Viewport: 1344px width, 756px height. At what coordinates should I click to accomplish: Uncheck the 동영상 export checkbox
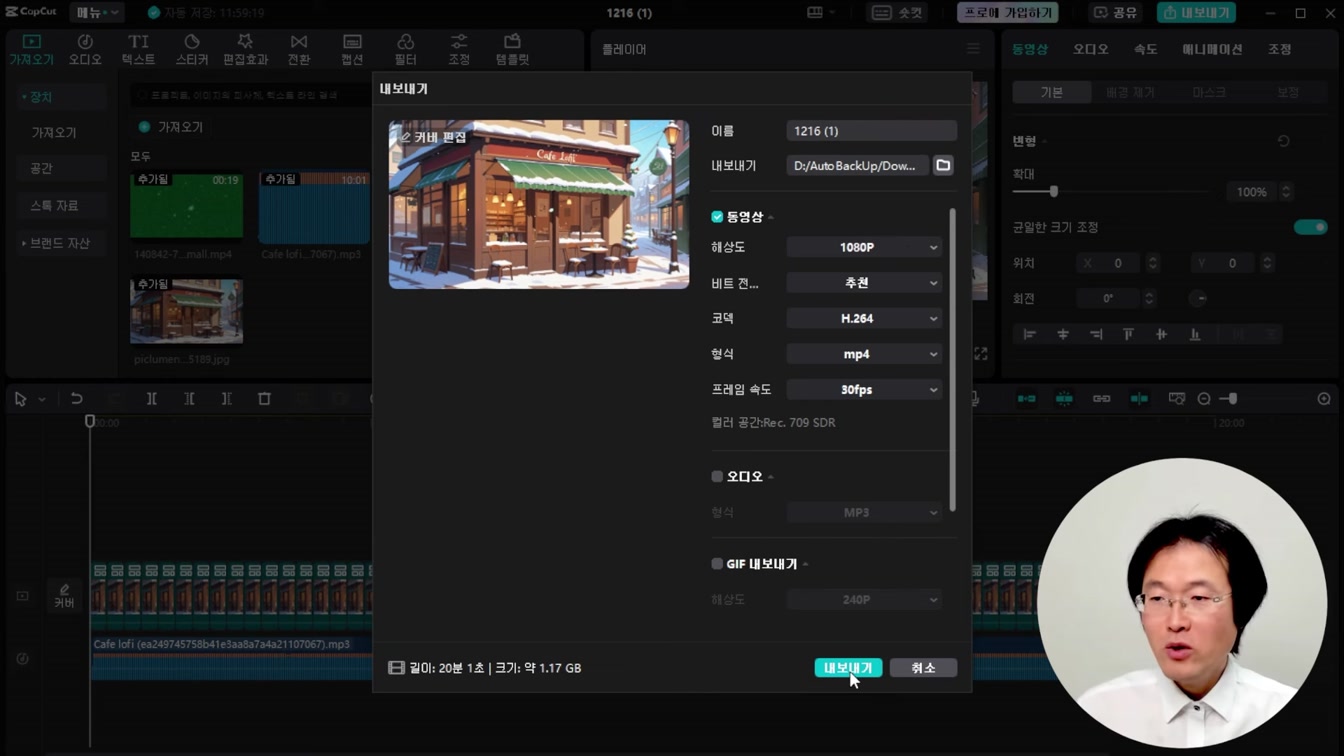[717, 216]
